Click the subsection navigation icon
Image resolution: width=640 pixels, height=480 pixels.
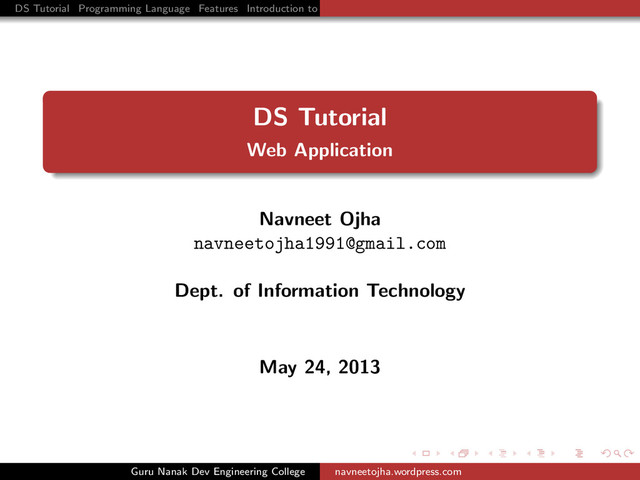click(x=503, y=453)
